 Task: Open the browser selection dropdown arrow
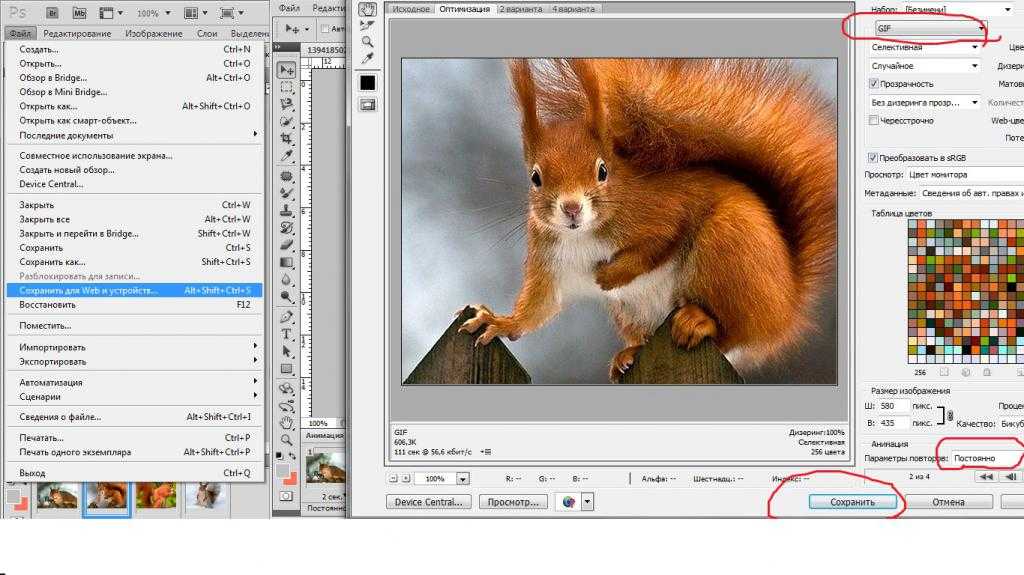tap(587, 502)
